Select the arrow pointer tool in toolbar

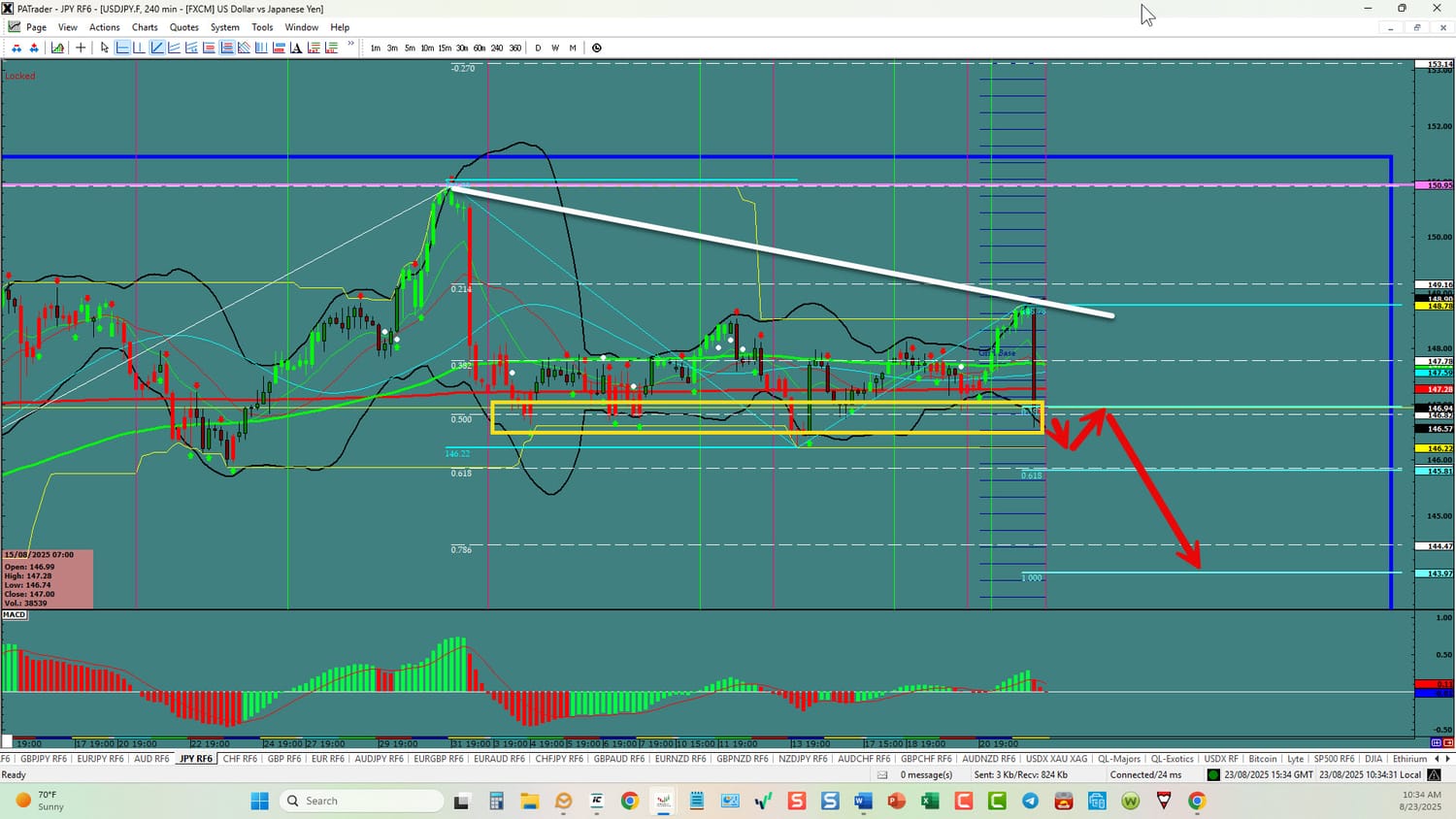[x=105, y=48]
